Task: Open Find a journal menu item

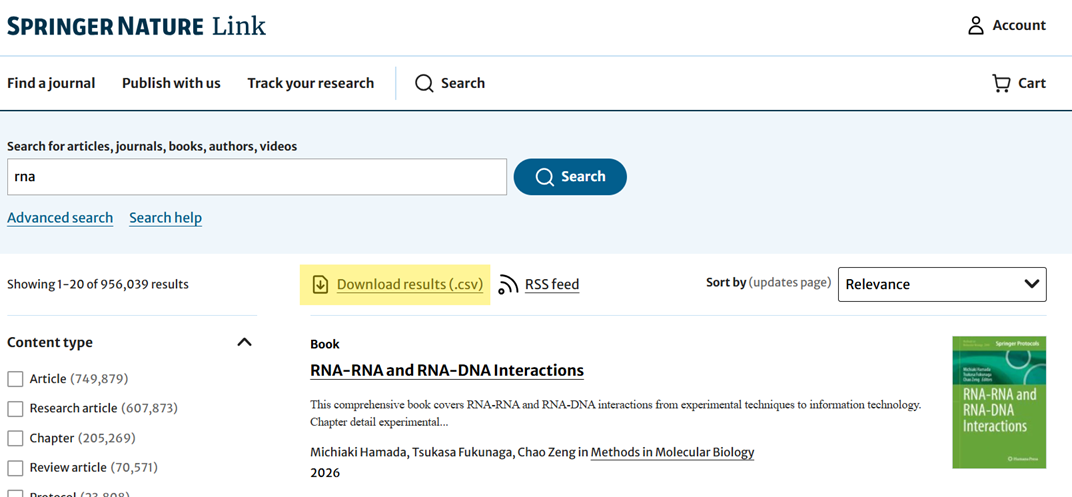Action: coord(51,83)
